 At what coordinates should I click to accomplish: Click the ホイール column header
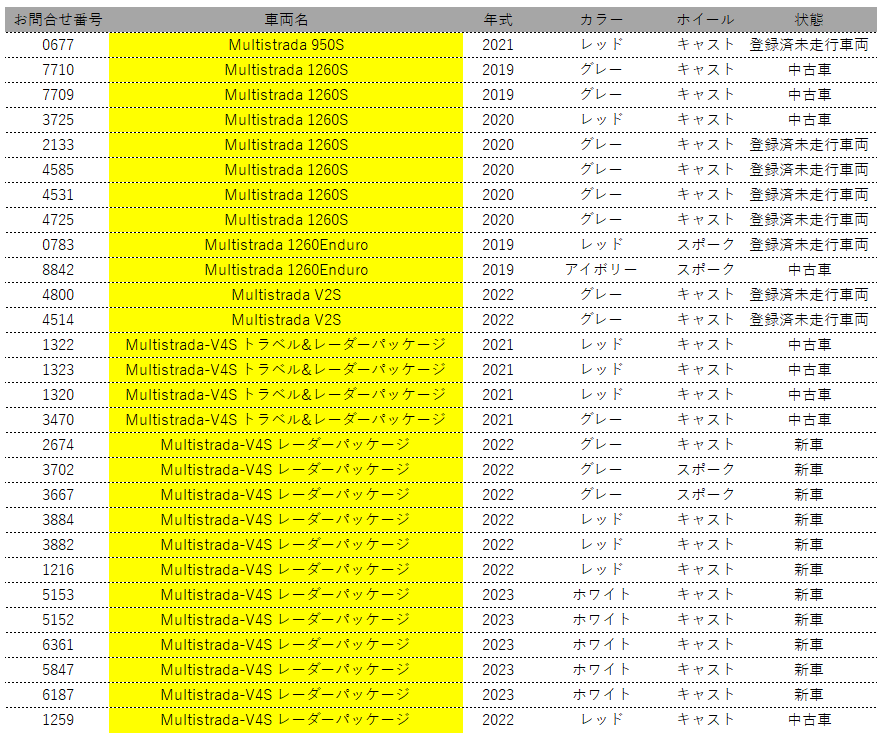coord(705,20)
